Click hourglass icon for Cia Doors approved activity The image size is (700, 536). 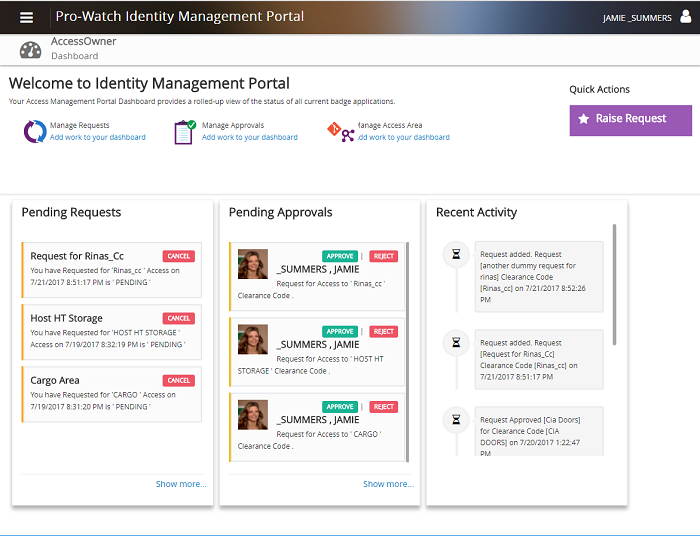point(456,420)
